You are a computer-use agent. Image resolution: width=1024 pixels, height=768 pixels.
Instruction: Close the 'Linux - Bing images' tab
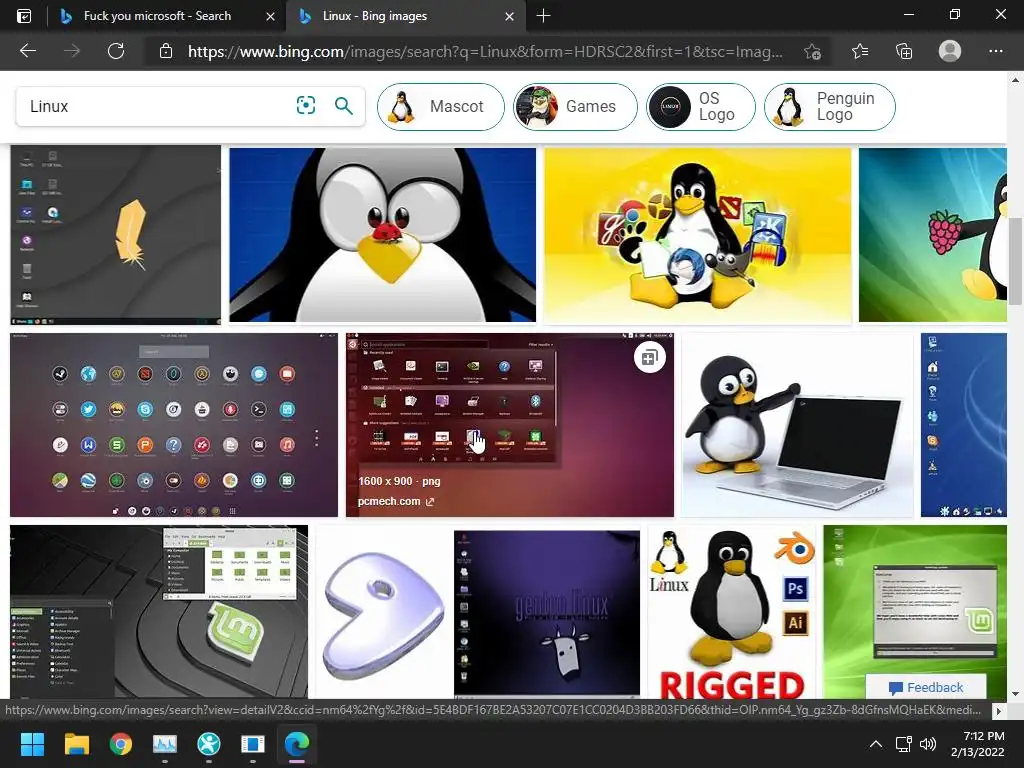[509, 16]
